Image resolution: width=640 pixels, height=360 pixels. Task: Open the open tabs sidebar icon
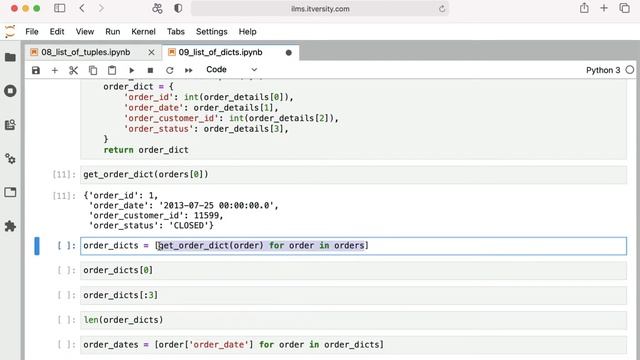(x=10, y=192)
